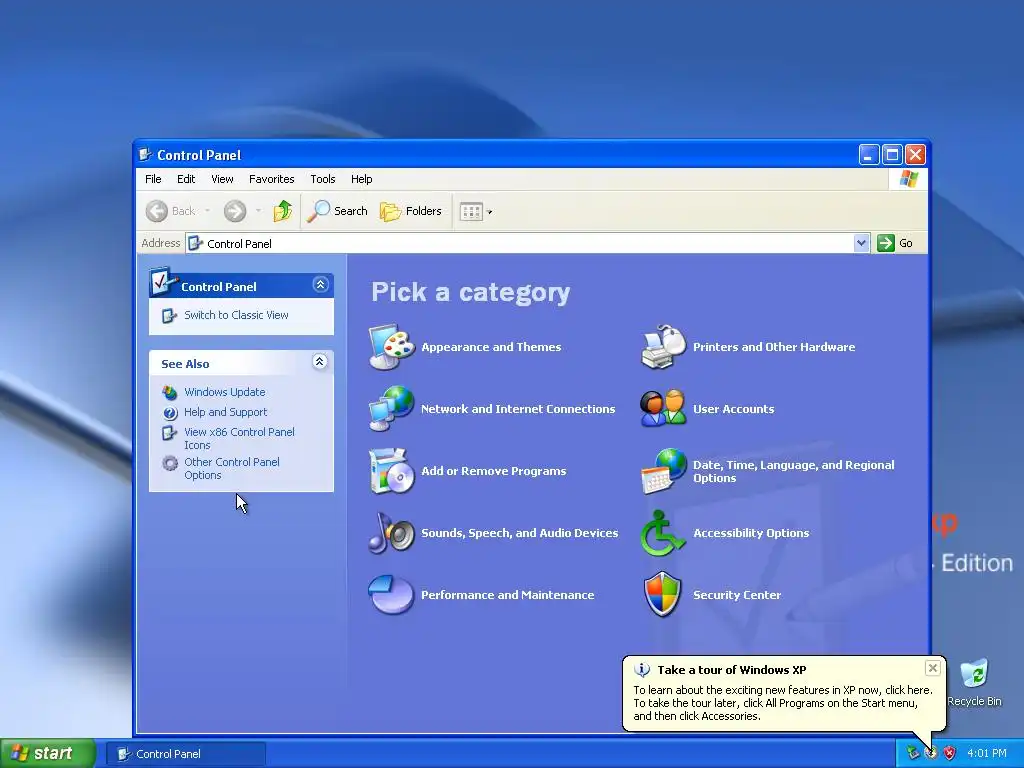The width and height of the screenshot is (1024, 768).
Task: Click the Switch to Classic View link
Action: point(236,315)
